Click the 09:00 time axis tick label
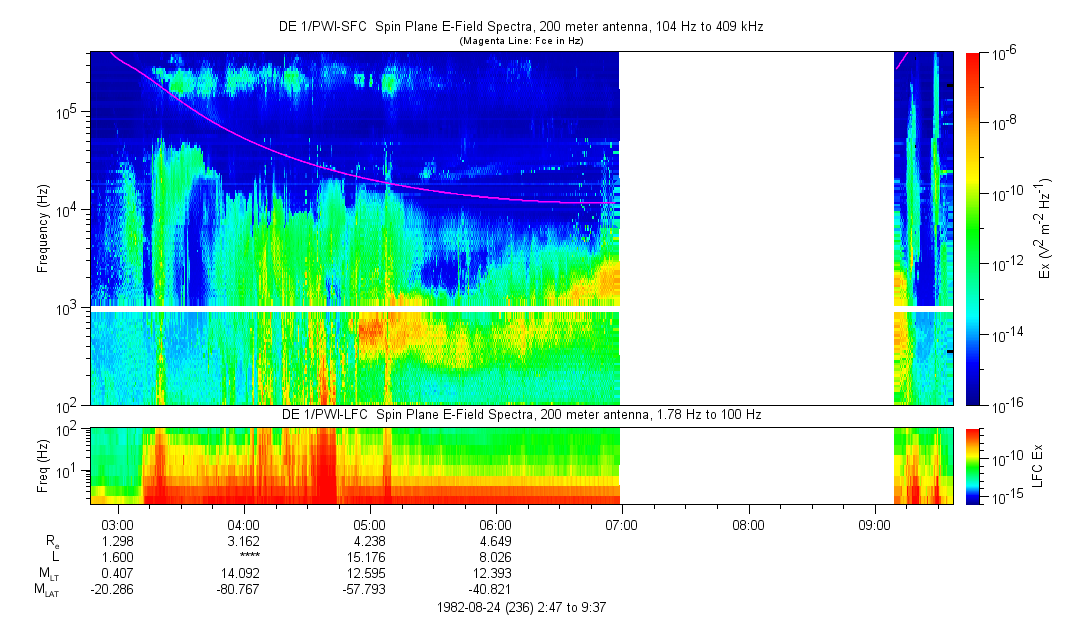1083x620 pixels. pos(874,524)
